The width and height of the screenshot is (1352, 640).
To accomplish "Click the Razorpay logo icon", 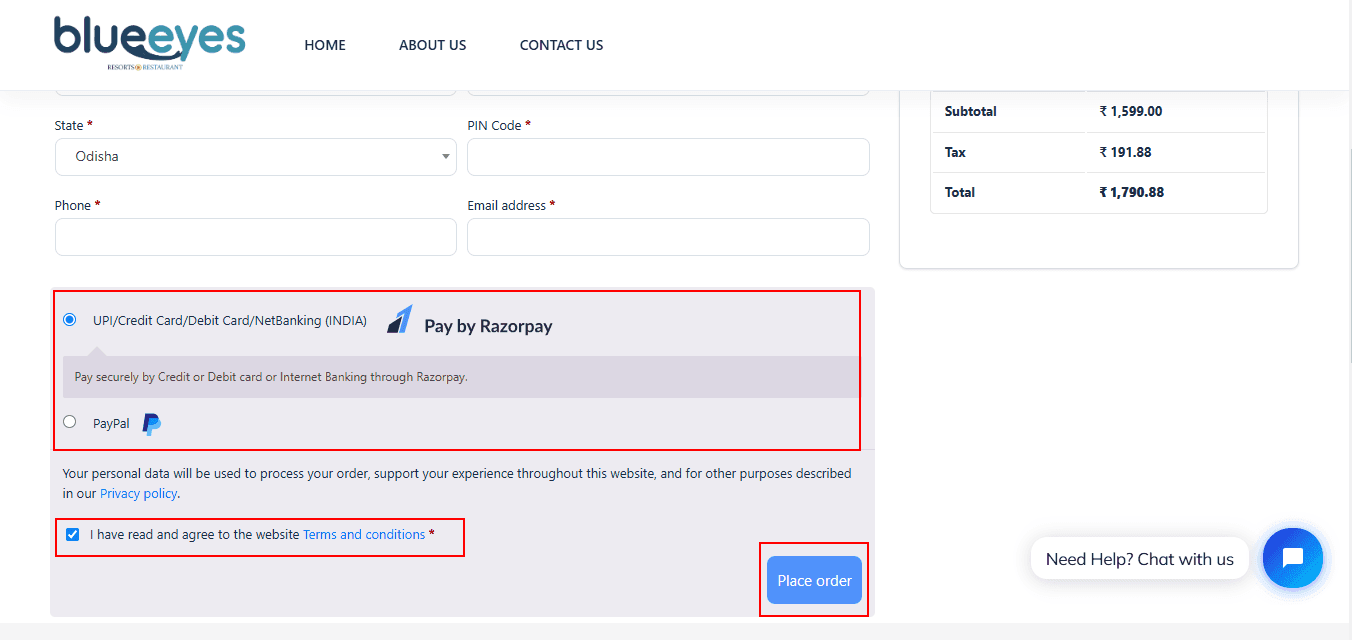I will pyautogui.click(x=400, y=320).
